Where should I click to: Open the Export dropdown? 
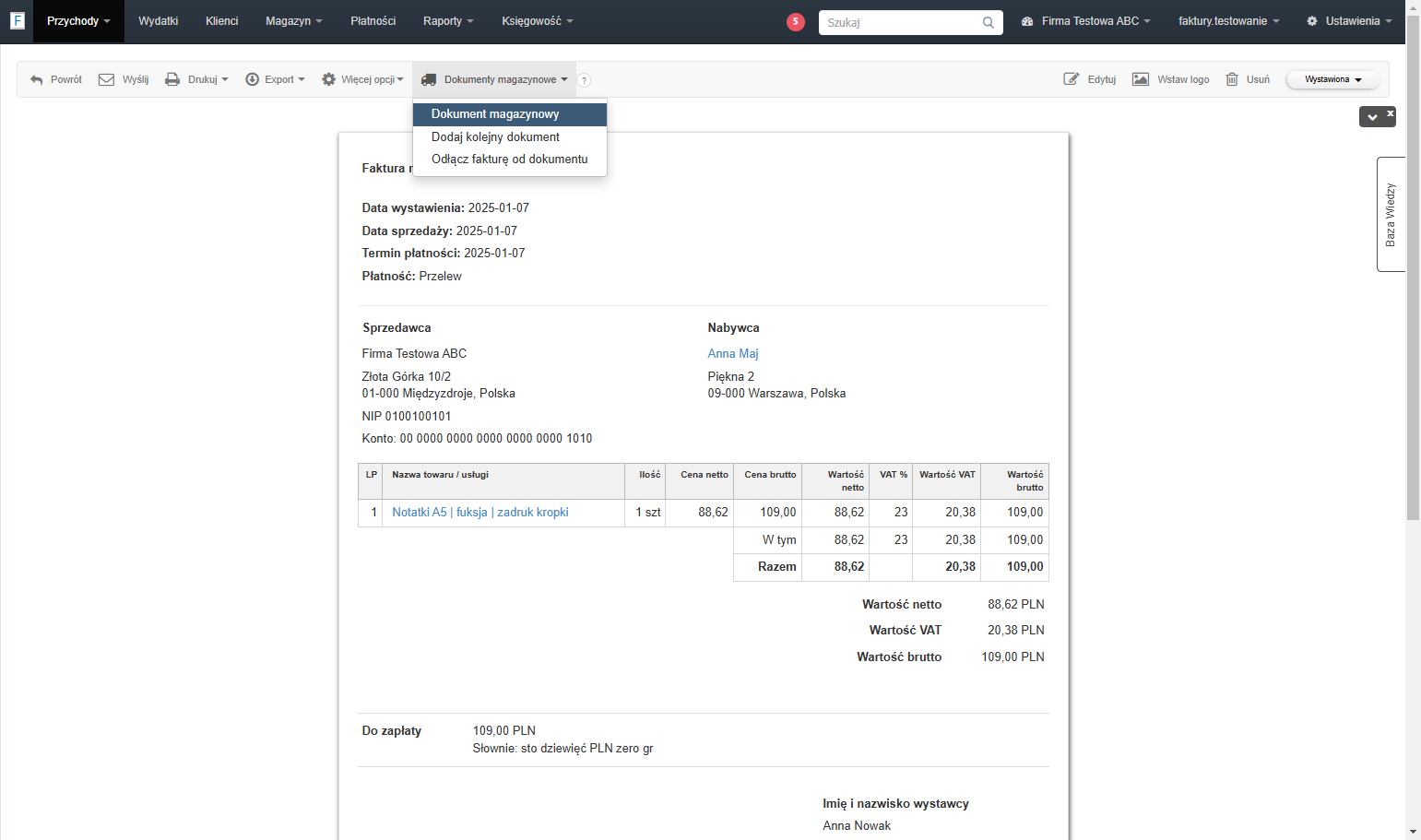[x=275, y=79]
